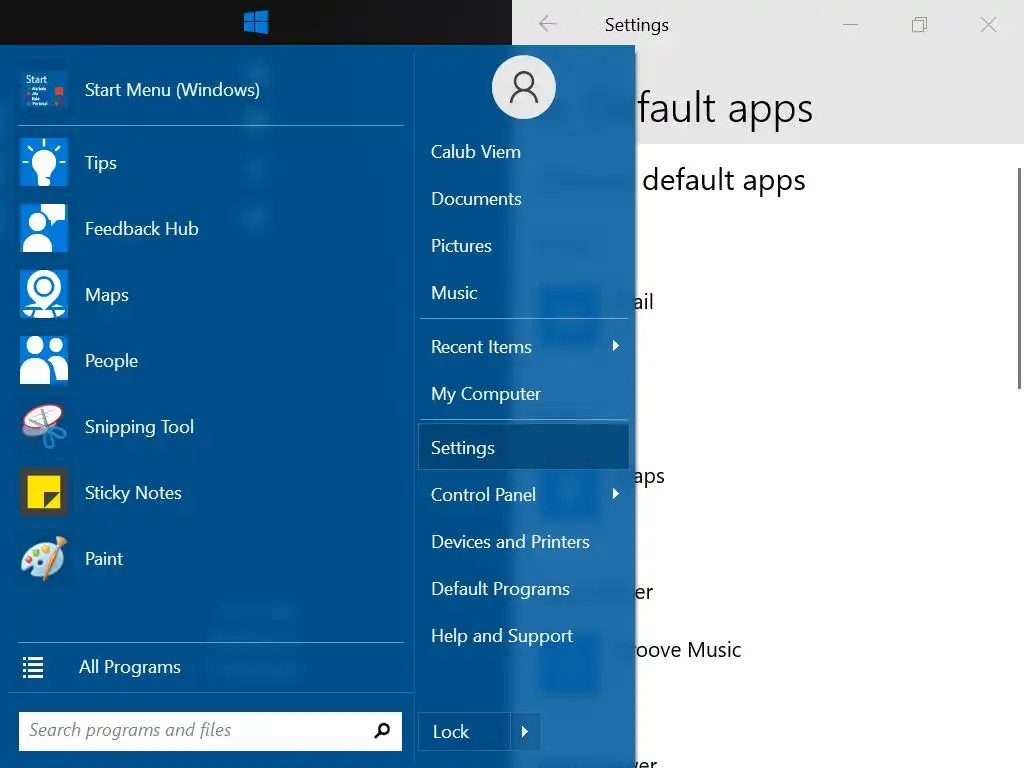Expand the Control Panel submenu arrow
1024x768 pixels.
tap(615, 494)
